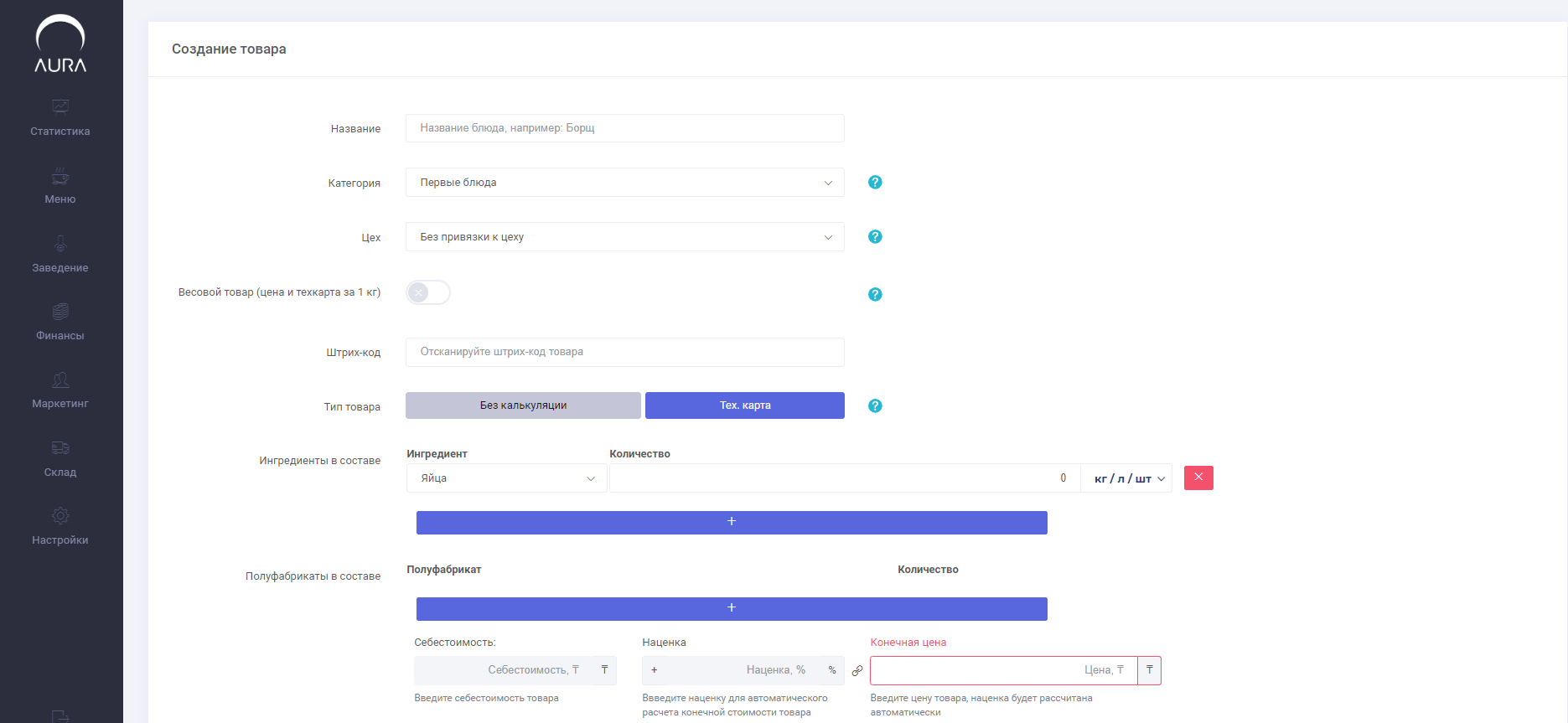This screenshot has height=723, width=1568.
Task: Click the tenge symbol beside Цена field
Action: click(x=1149, y=670)
